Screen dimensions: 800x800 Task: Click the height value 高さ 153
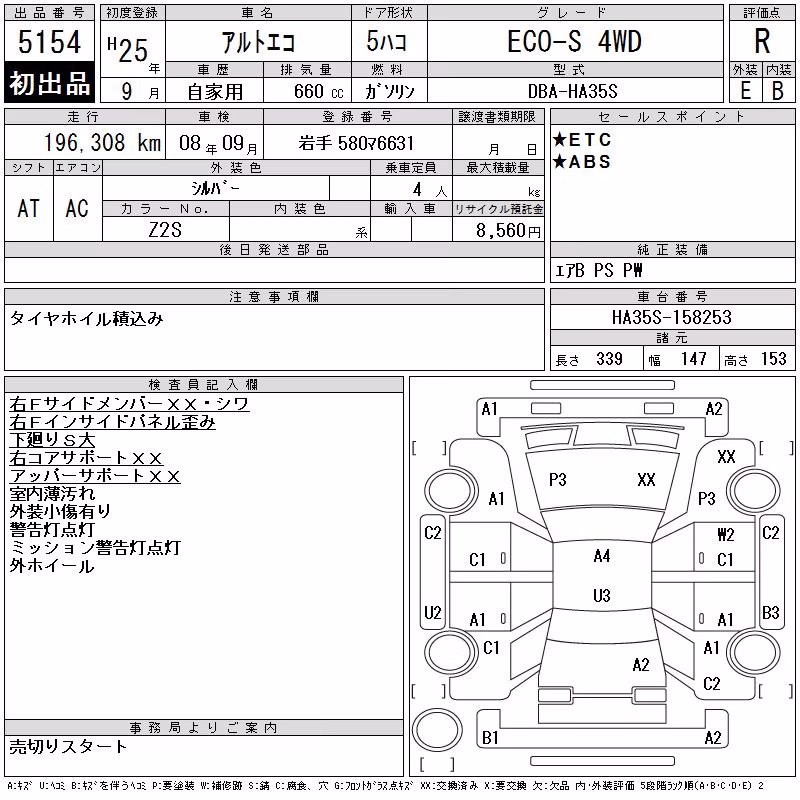(x=755, y=359)
